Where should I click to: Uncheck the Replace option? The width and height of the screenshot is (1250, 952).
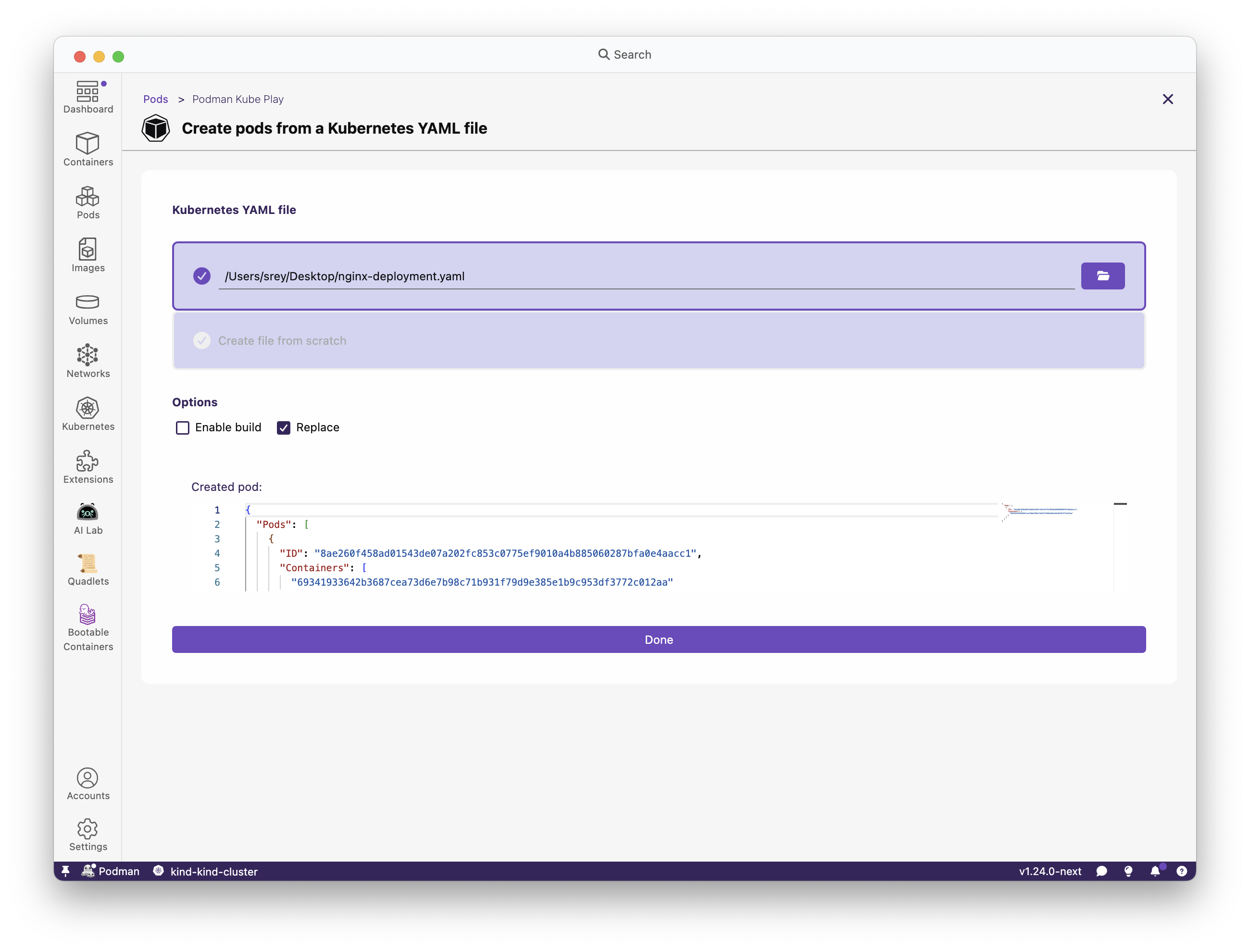tap(283, 428)
